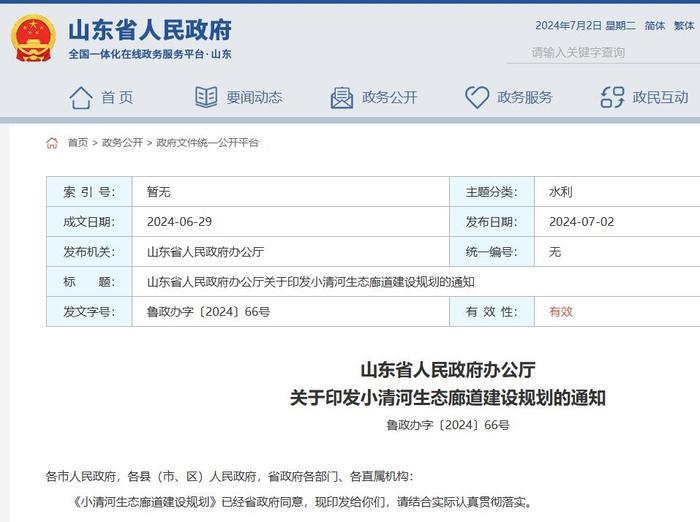Click the document number under the heading
700x522 pixels.
tap(448, 425)
